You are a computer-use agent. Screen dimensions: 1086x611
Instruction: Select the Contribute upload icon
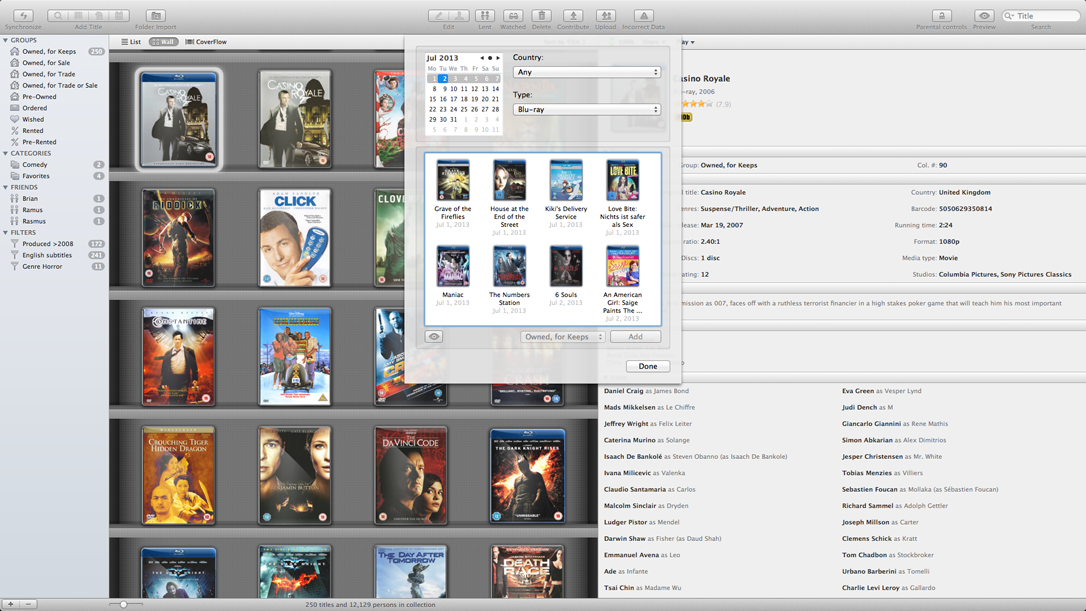coord(573,15)
